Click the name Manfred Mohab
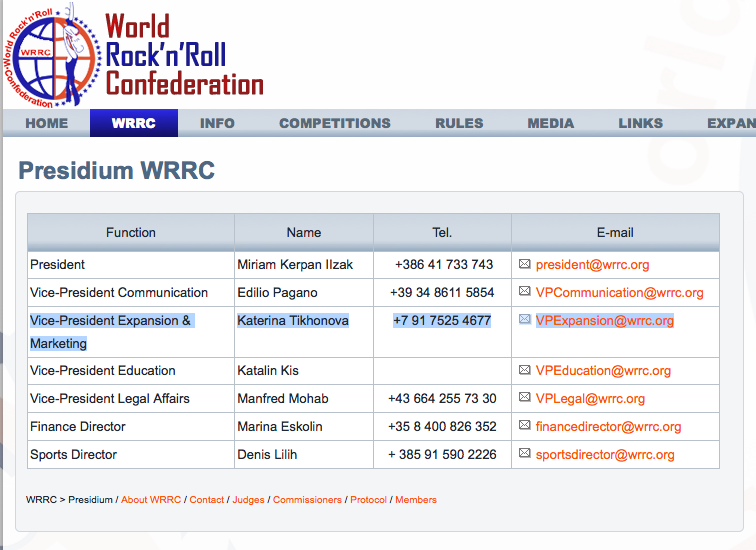 [x=283, y=399]
